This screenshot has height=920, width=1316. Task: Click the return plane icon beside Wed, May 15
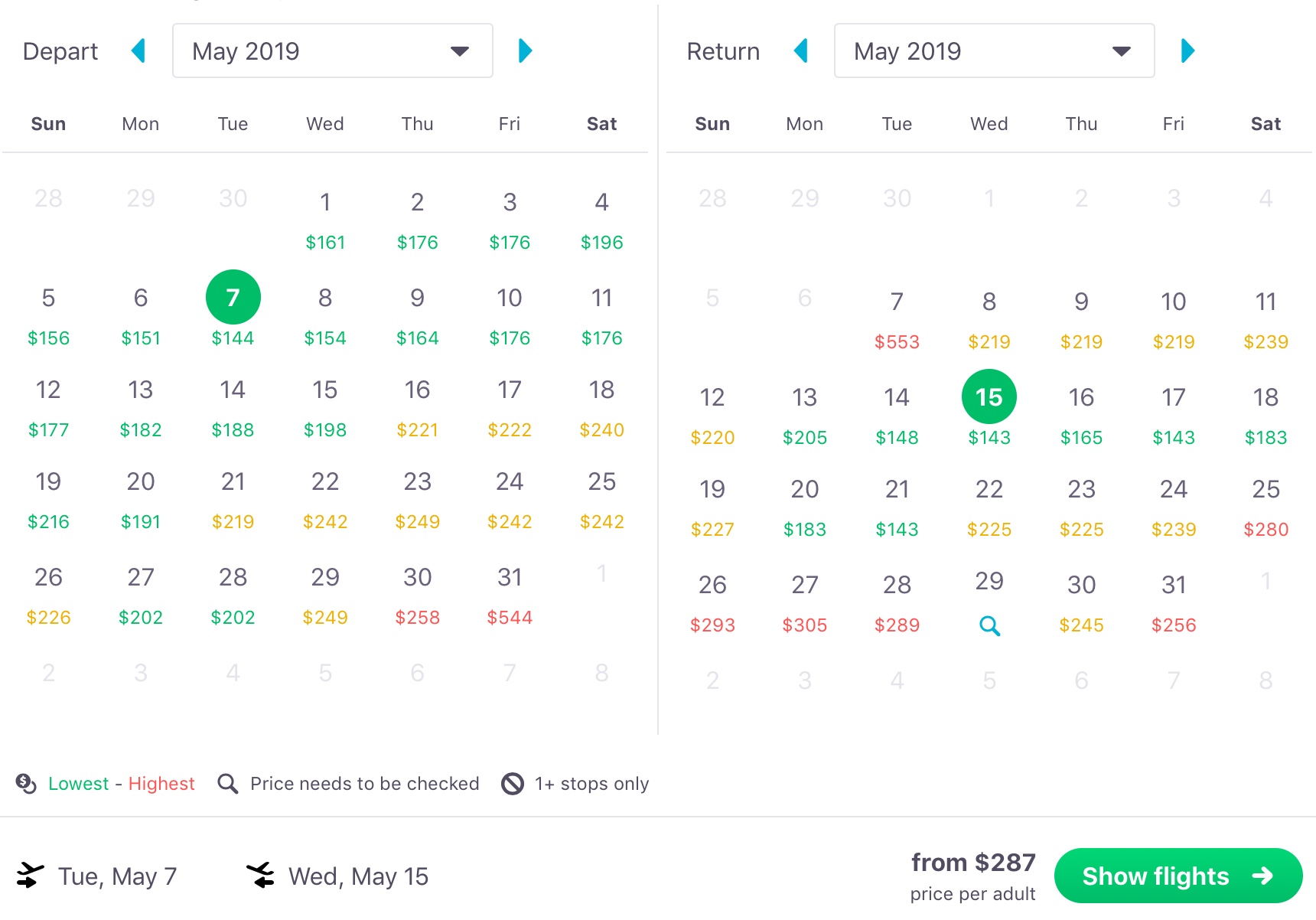[x=261, y=876]
